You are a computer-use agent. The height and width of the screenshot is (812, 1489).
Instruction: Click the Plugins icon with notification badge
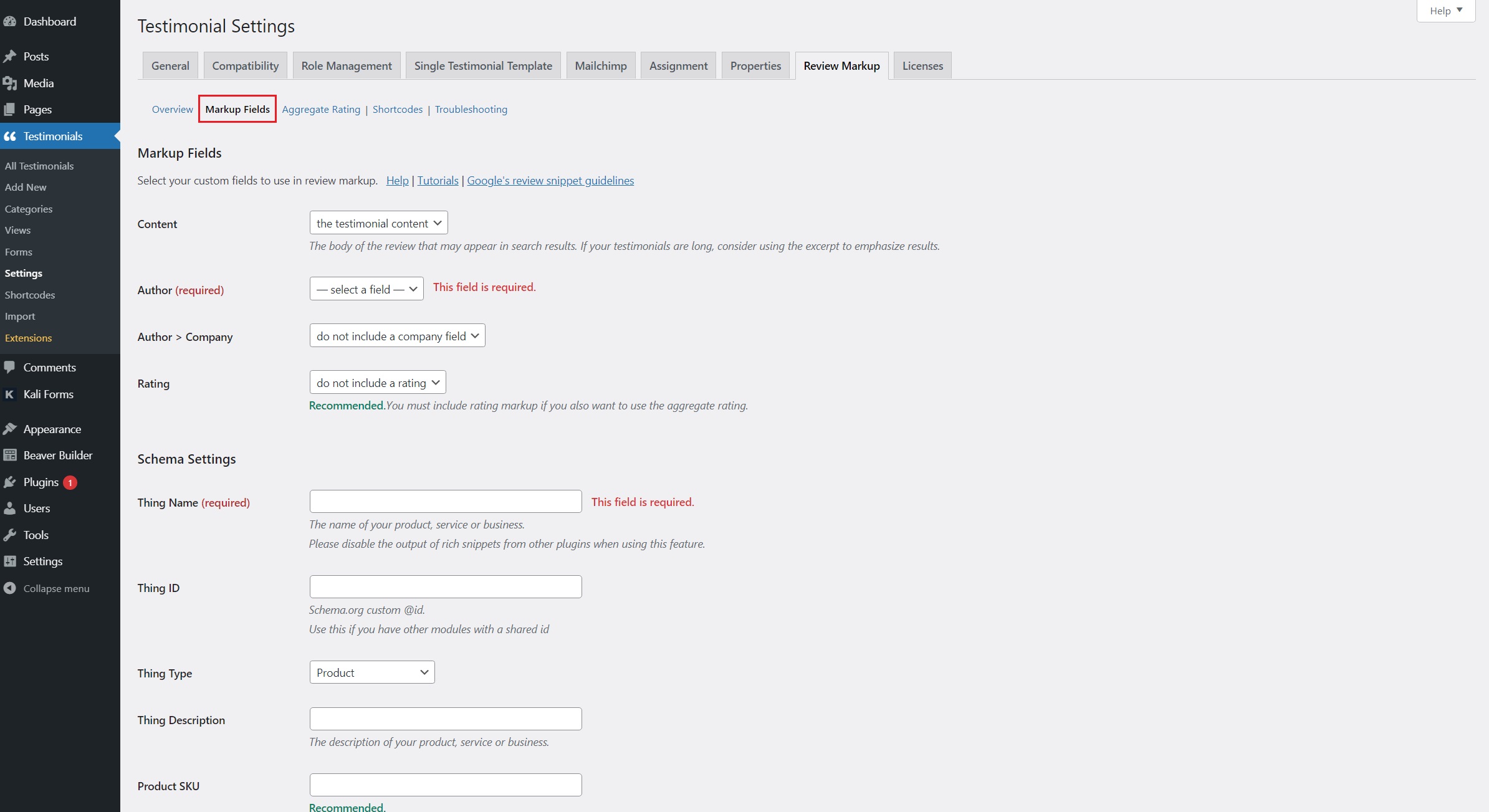tap(40, 481)
